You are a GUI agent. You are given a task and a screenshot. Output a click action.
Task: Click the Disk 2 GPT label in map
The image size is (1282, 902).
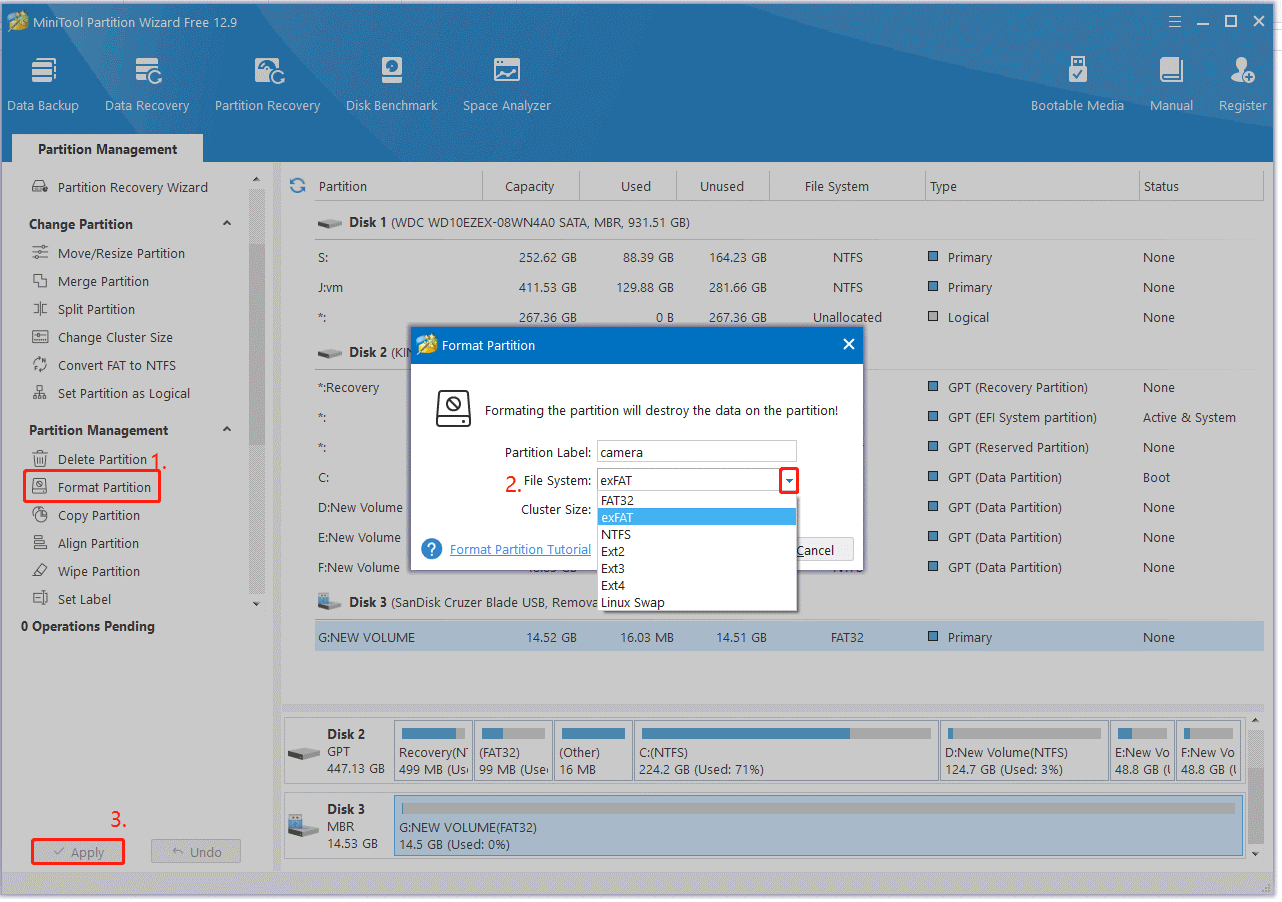[x=338, y=751]
